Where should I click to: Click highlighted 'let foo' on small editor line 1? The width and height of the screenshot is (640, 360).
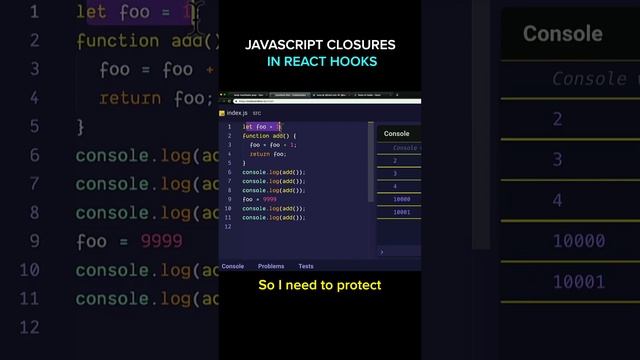tap(261, 127)
